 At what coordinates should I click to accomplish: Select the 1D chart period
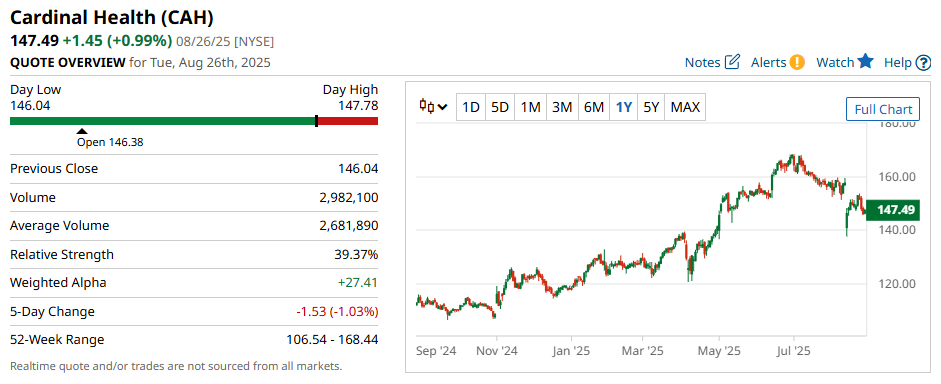[470, 107]
